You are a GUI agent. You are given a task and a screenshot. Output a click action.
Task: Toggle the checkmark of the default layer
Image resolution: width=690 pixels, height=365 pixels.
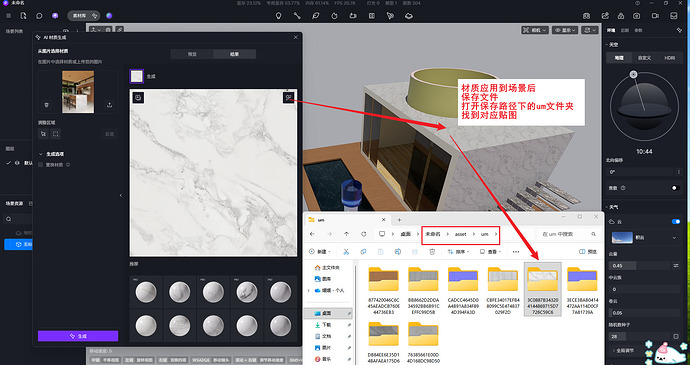click(9, 163)
